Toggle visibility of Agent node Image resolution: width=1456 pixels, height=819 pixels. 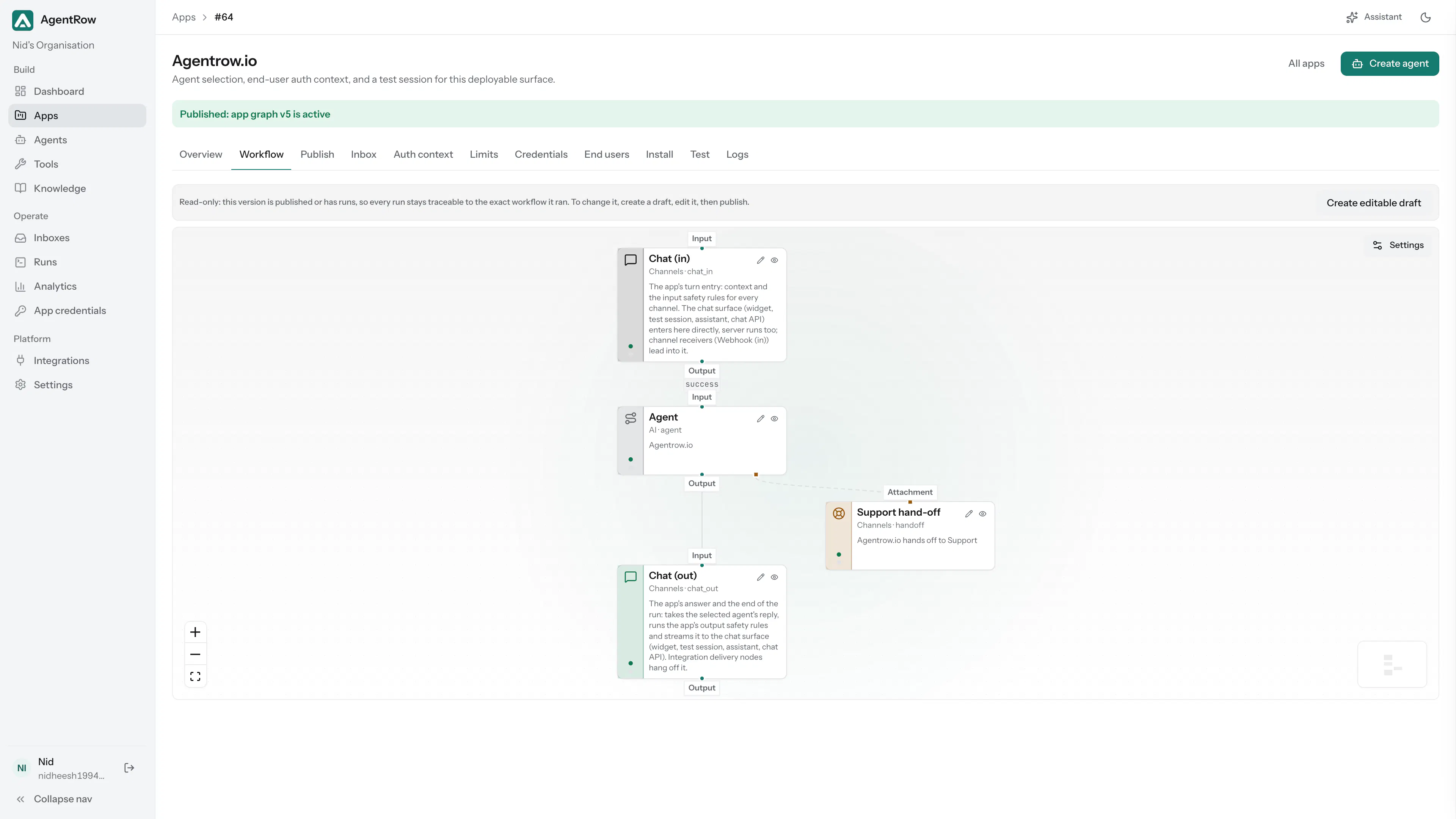[x=774, y=419]
